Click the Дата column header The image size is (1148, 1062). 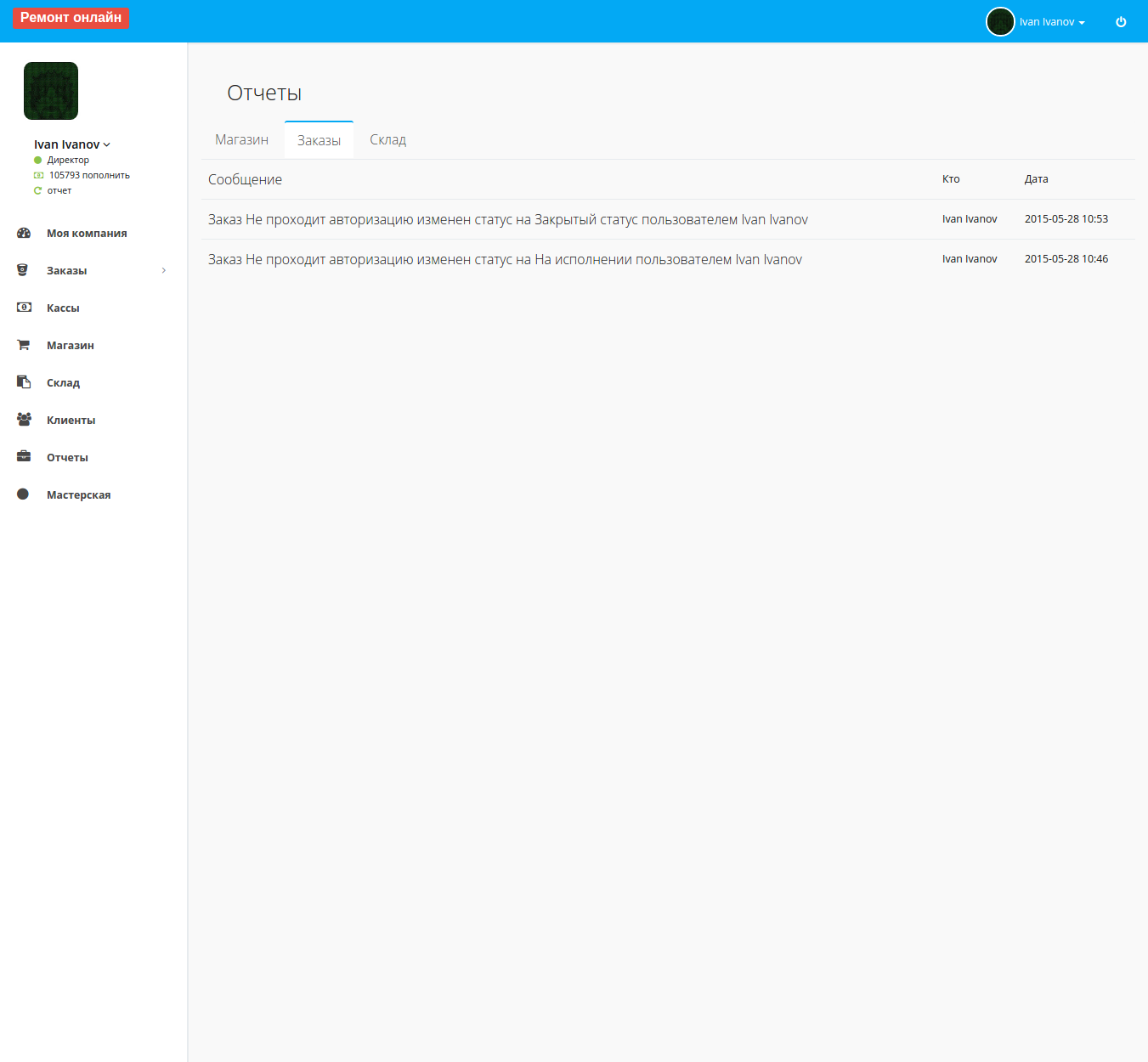point(1037,179)
